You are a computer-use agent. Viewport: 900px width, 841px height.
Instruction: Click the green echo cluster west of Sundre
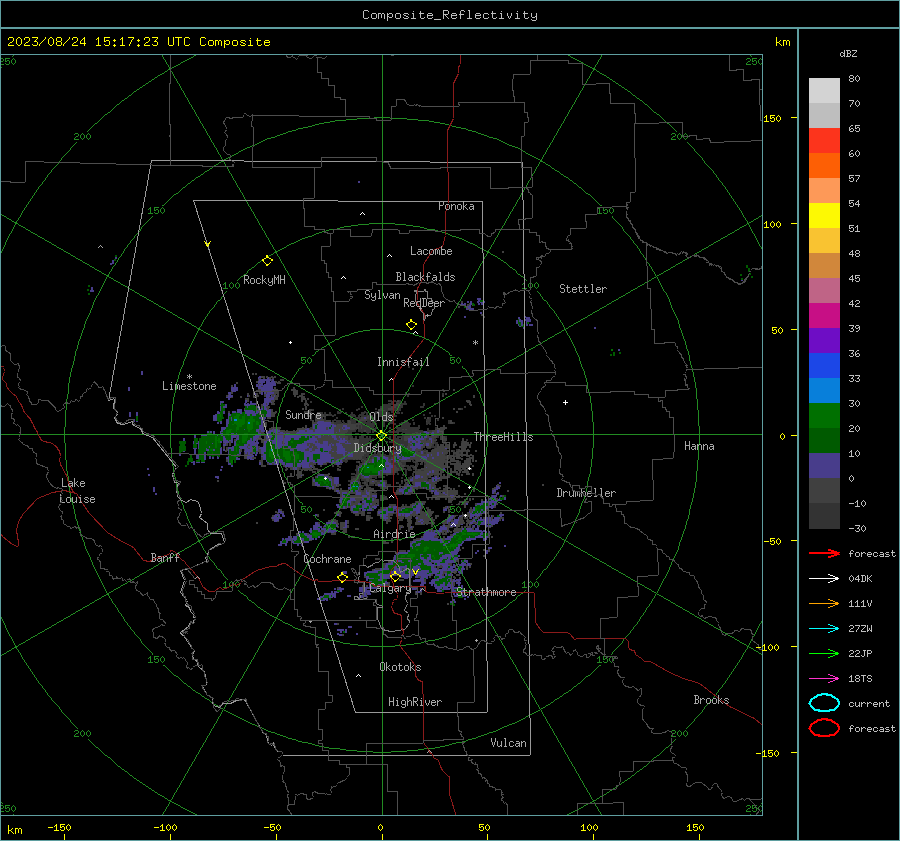[x=241, y=425]
